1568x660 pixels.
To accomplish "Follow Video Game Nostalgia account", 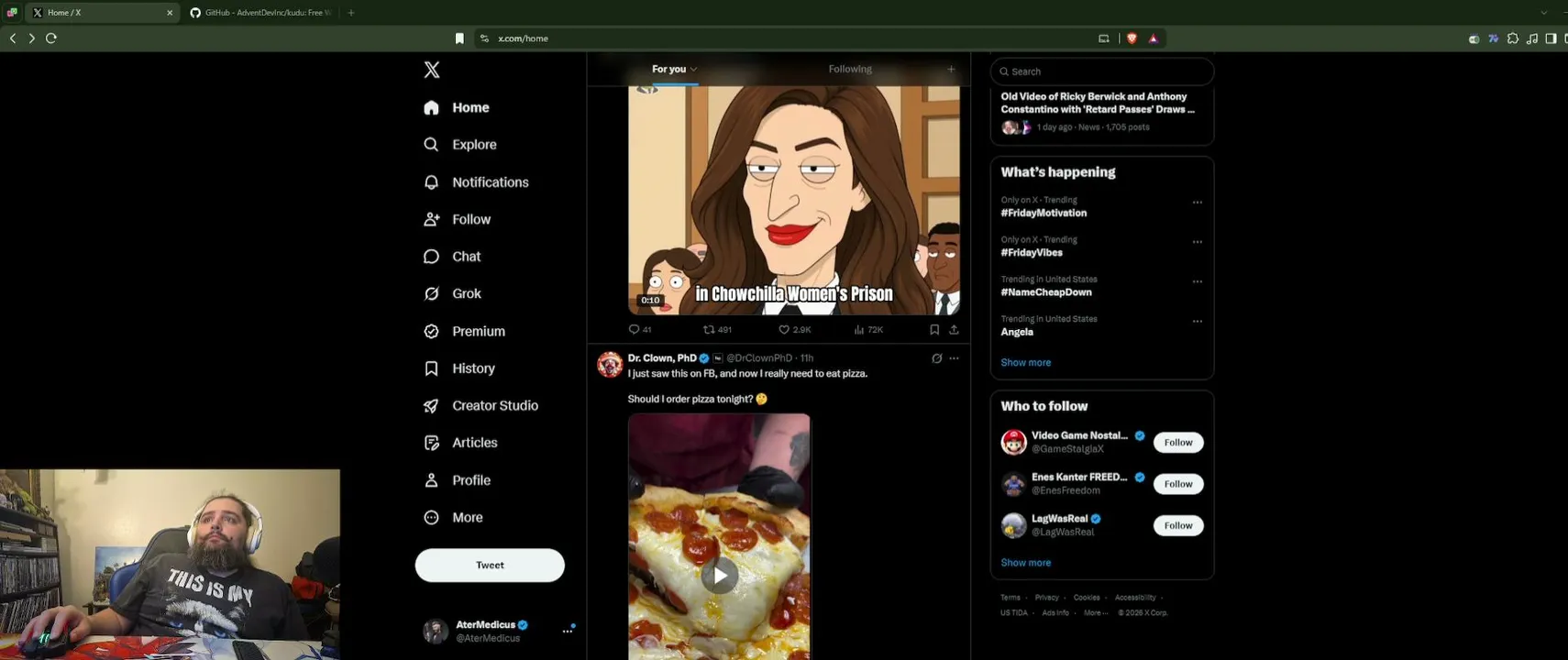I will (1178, 443).
